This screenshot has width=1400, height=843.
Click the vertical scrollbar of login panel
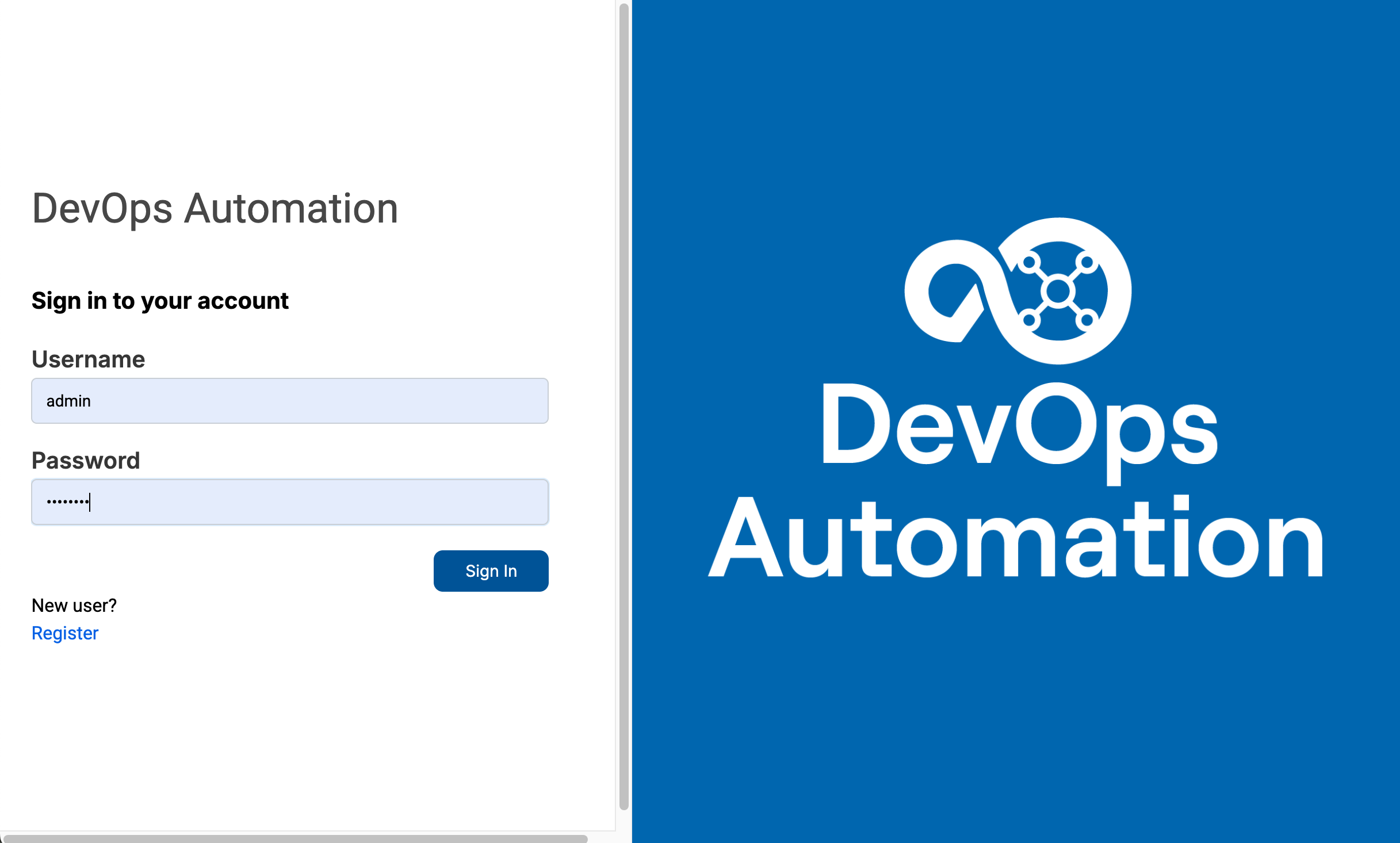click(x=624, y=403)
